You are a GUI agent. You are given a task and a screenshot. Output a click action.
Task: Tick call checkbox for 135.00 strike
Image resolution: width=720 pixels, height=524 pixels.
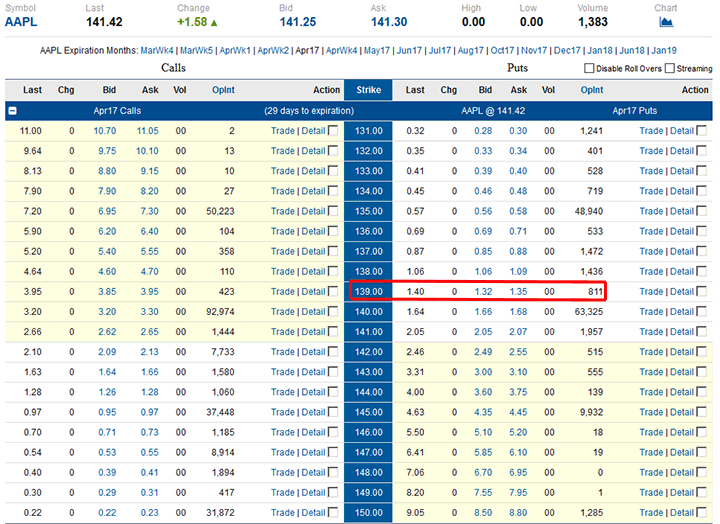pos(333,211)
